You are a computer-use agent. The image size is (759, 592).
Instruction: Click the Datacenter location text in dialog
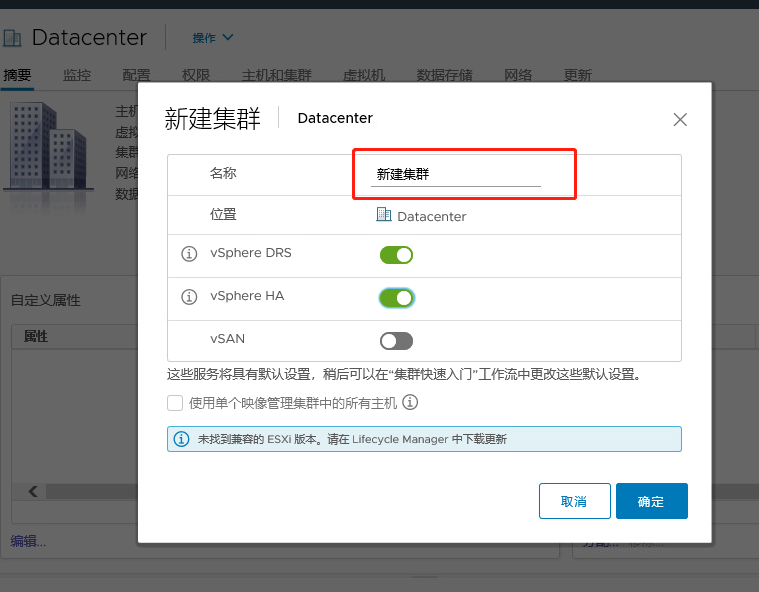point(431,216)
